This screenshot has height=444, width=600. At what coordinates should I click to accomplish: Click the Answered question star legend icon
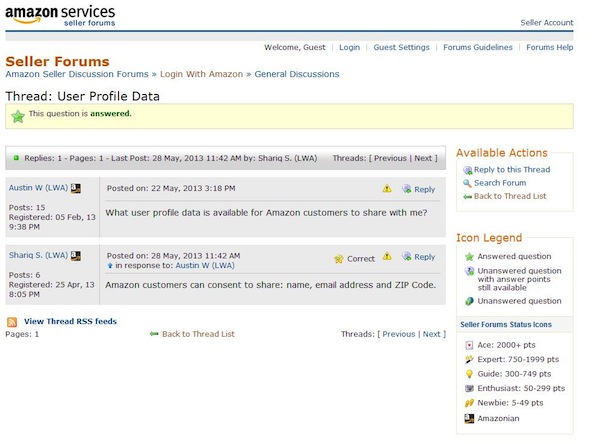point(469,256)
